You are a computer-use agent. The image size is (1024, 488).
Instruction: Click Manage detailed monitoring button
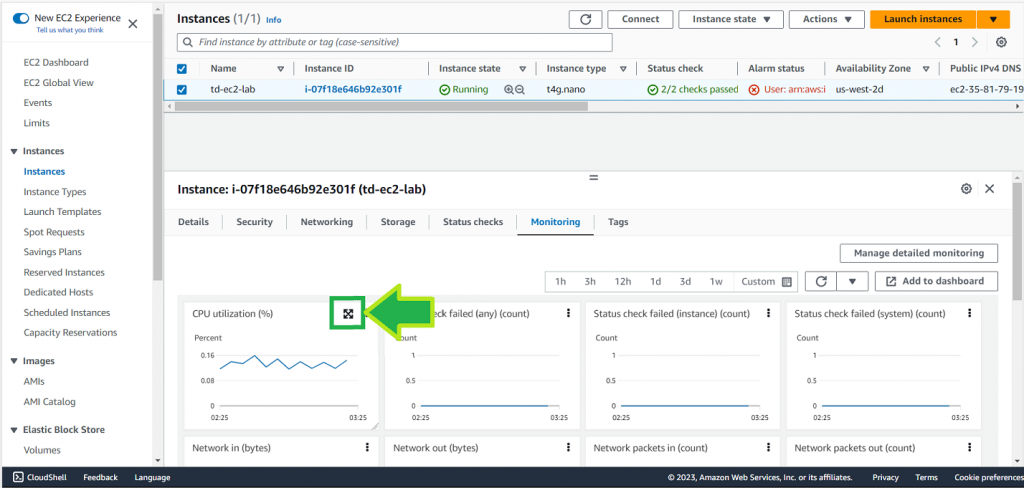918,253
